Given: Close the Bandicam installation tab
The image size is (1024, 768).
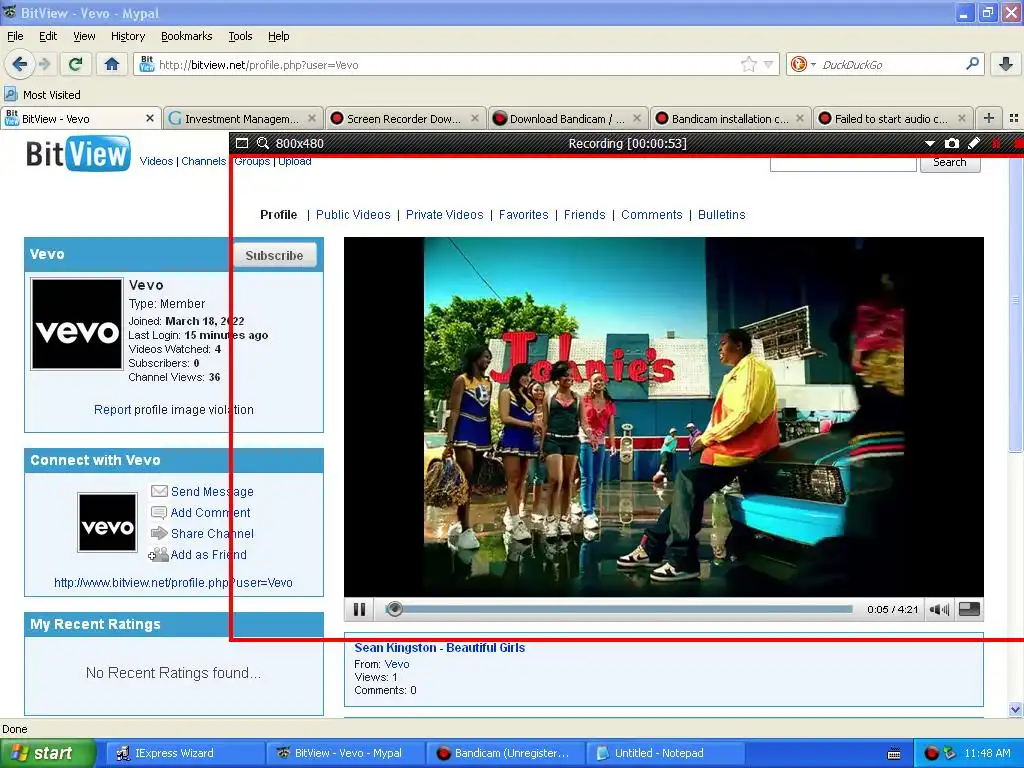Looking at the screenshot, I should 800,118.
